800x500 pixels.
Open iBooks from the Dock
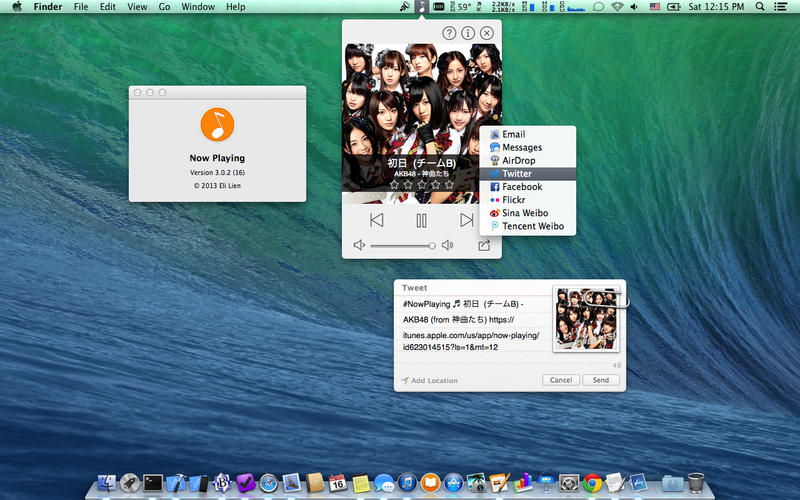pyautogui.click(x=431, y=482)
